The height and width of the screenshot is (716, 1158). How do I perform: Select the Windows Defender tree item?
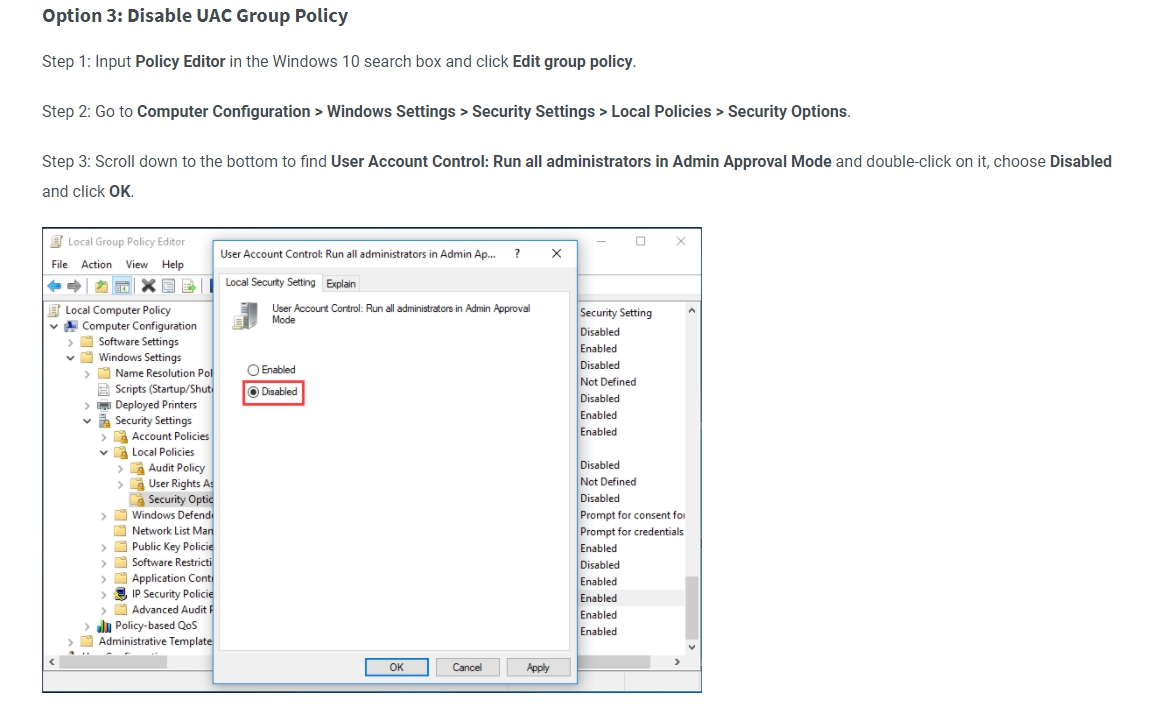tap(171, 515)
